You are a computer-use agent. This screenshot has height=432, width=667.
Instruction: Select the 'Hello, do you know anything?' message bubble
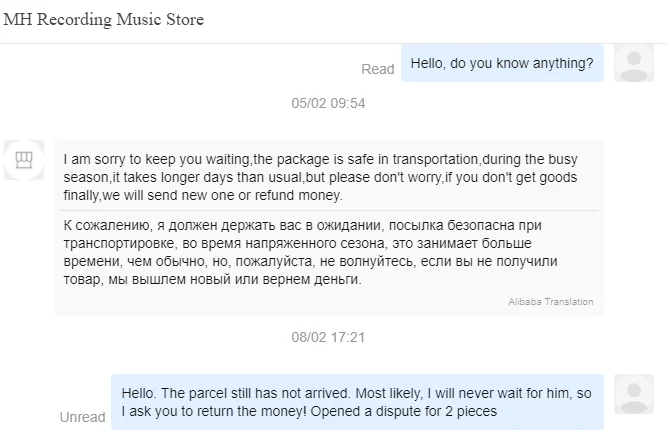pyautogui.click(x=502, y=62)
